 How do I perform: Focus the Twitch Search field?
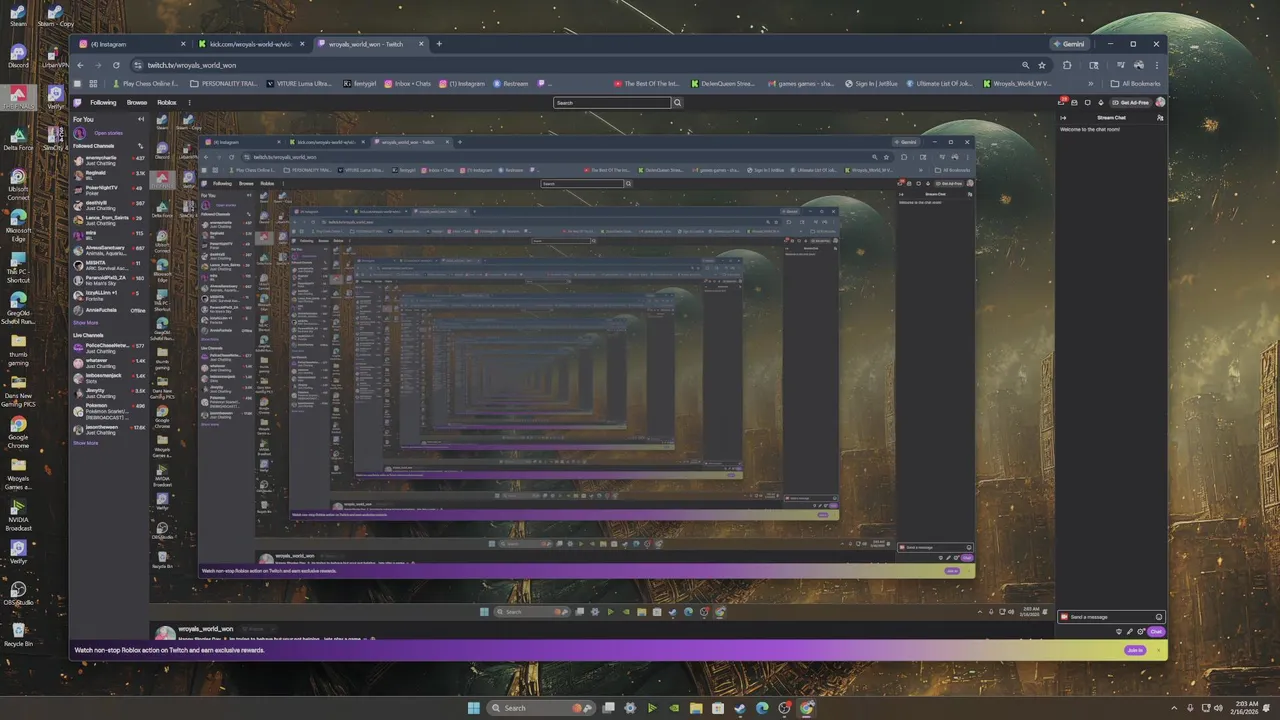[x=612, y=102]
